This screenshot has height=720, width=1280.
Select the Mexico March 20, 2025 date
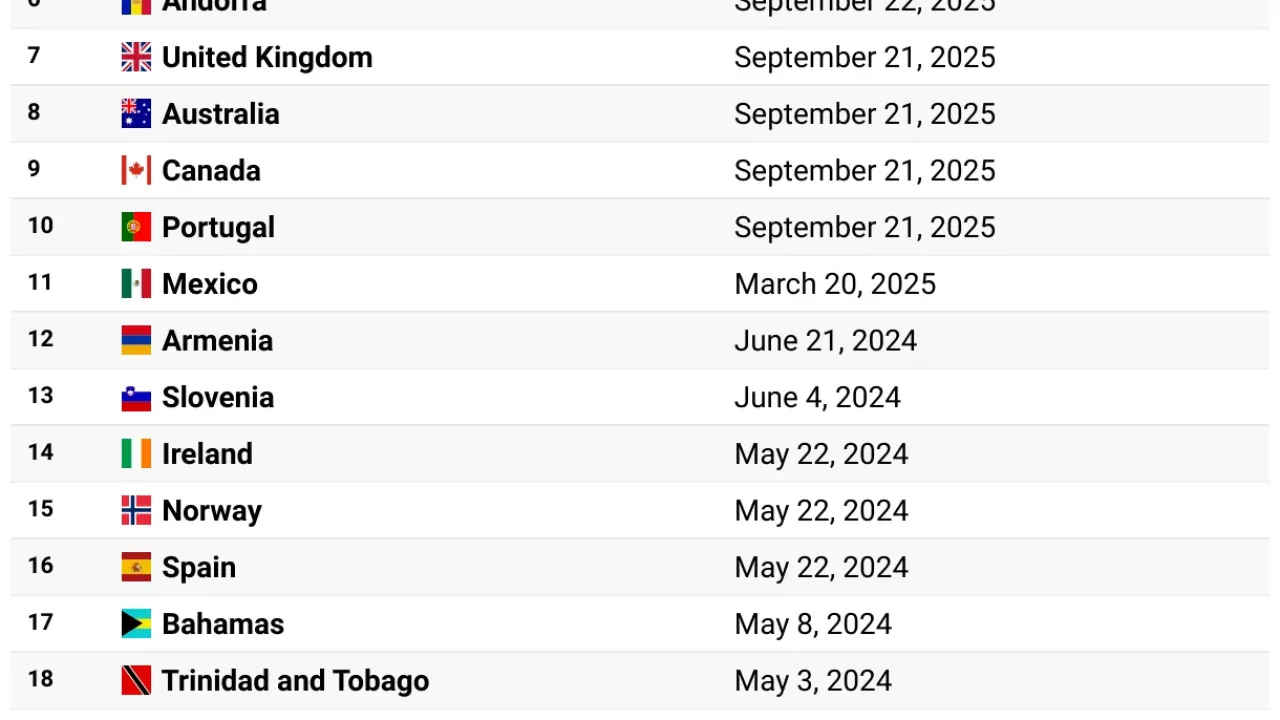[835, 284]
